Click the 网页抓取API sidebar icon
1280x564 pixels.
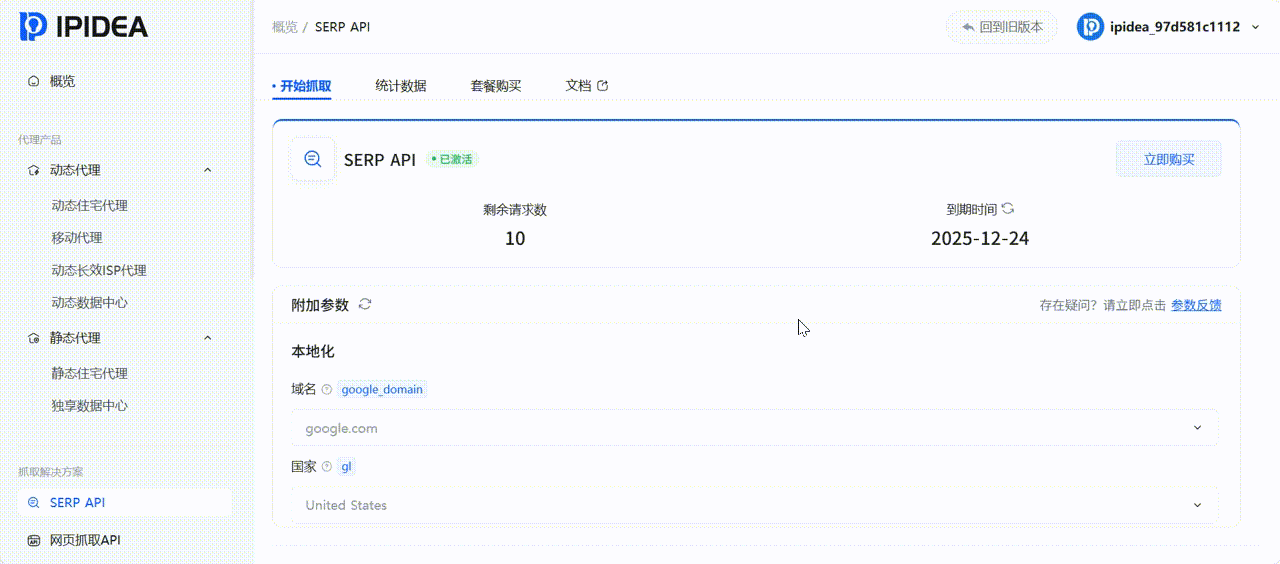pos(34,540)
